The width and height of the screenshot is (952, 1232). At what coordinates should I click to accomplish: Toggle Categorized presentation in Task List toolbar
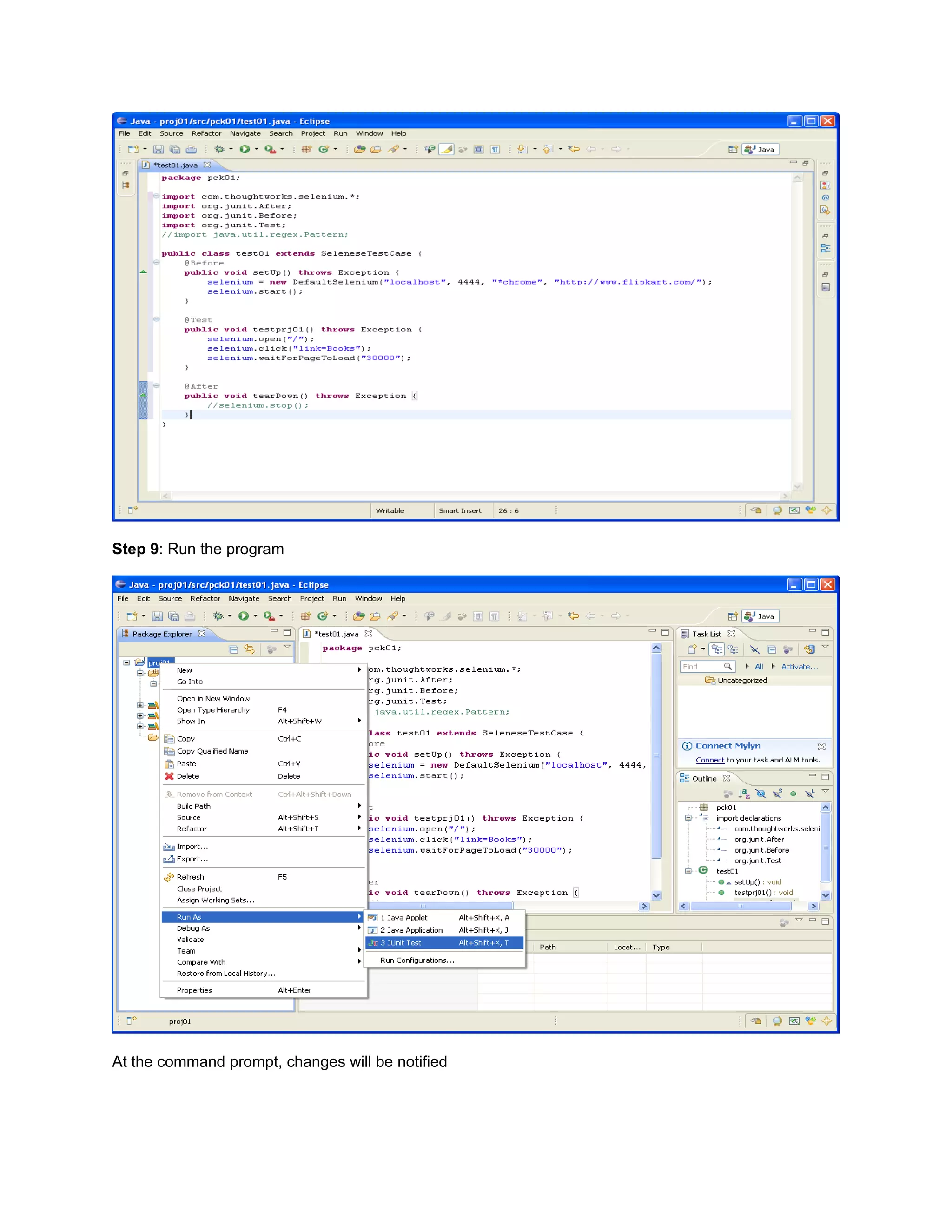(x=717, y=649)
